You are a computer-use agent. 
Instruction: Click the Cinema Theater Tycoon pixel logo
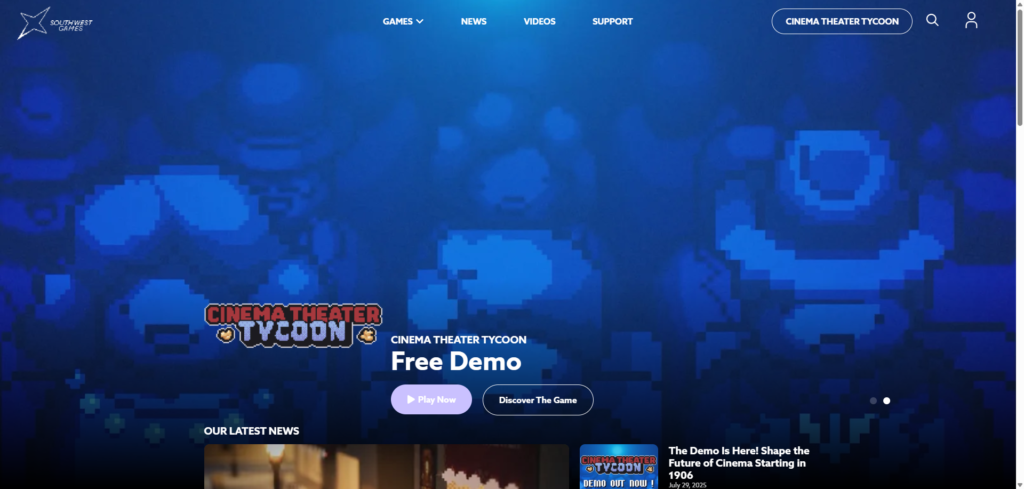294,325
